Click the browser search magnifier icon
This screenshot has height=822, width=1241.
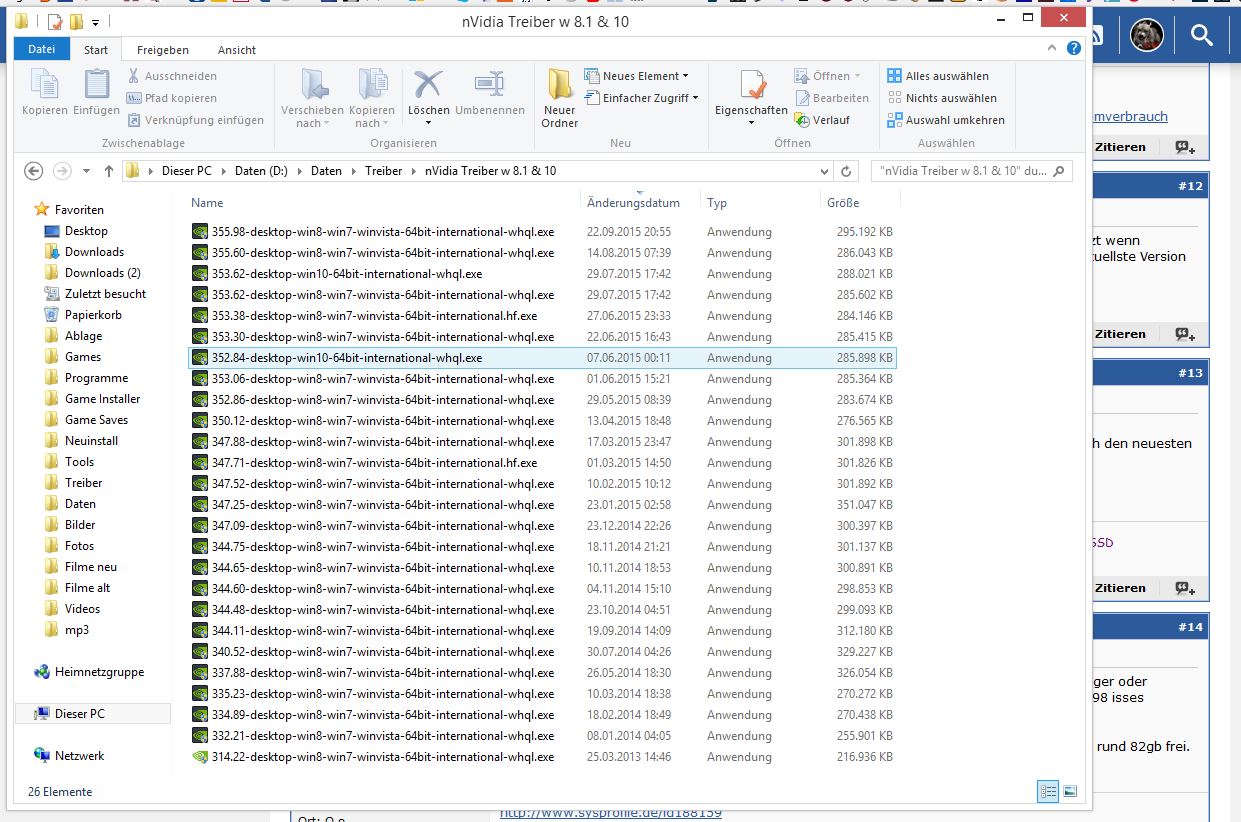(x=1202, y=36)
